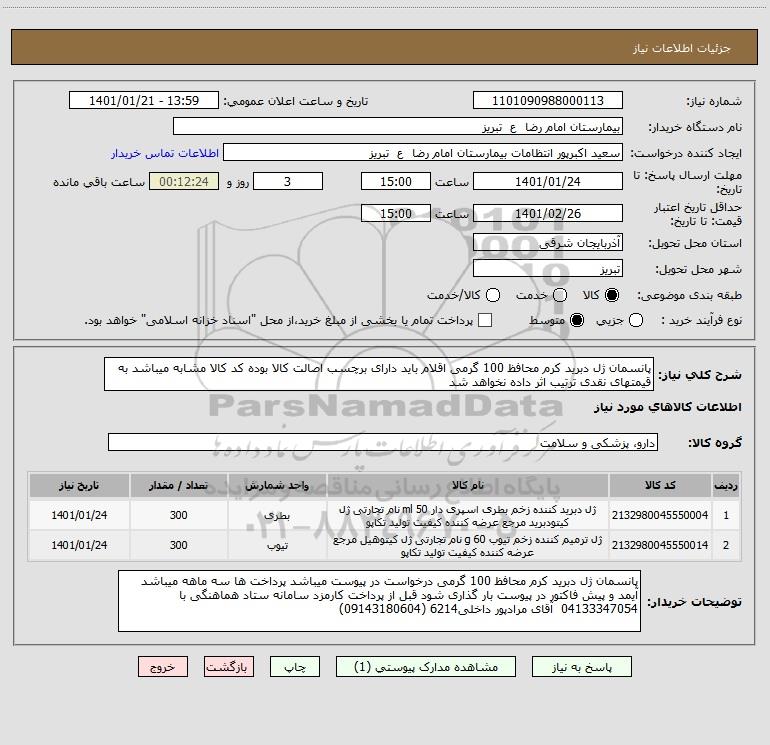This screenshot has height=745, width=770.
Task: Click the اطلاعات کالاهای مورد نیاز heading
Action: pos(668,407)
